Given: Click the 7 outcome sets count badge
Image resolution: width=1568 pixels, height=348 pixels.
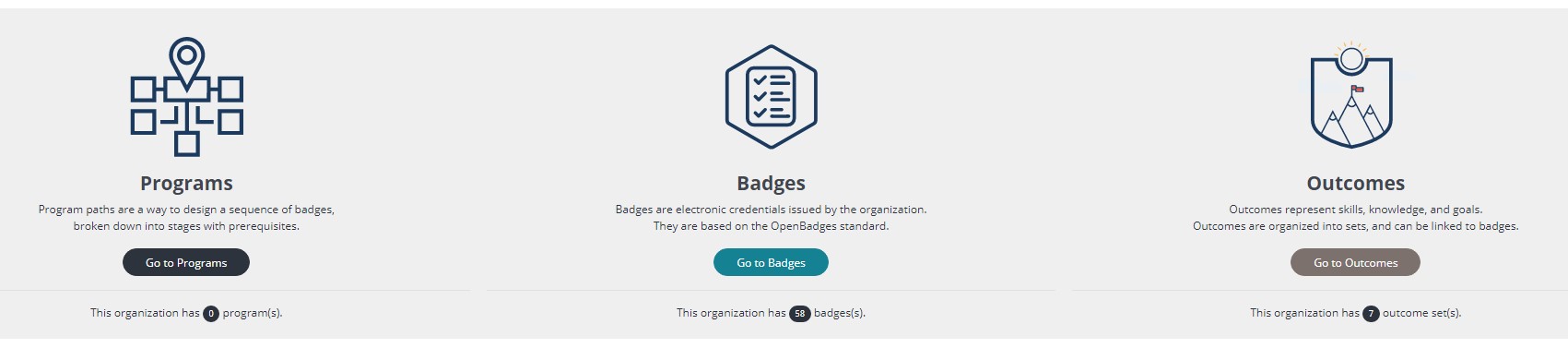Looking at the screenshot, I should [1371, 314].
